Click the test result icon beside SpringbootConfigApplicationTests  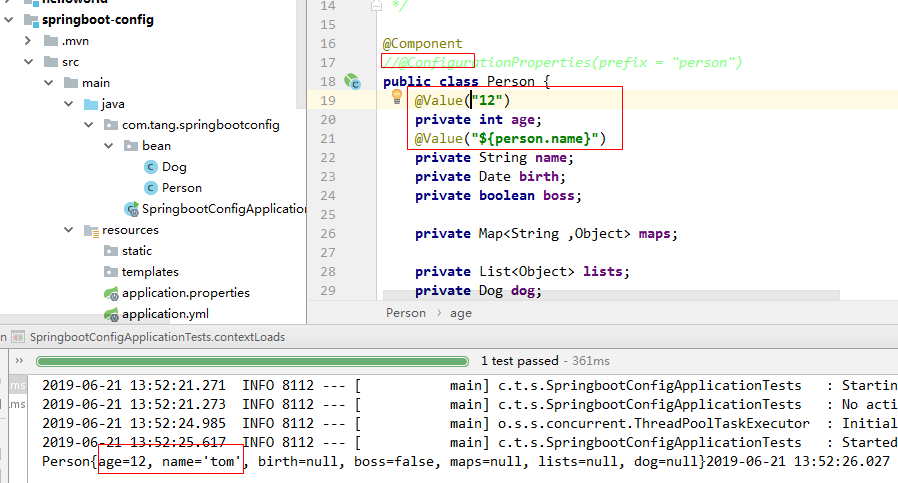pyautogui.click(x=18, y=337)
